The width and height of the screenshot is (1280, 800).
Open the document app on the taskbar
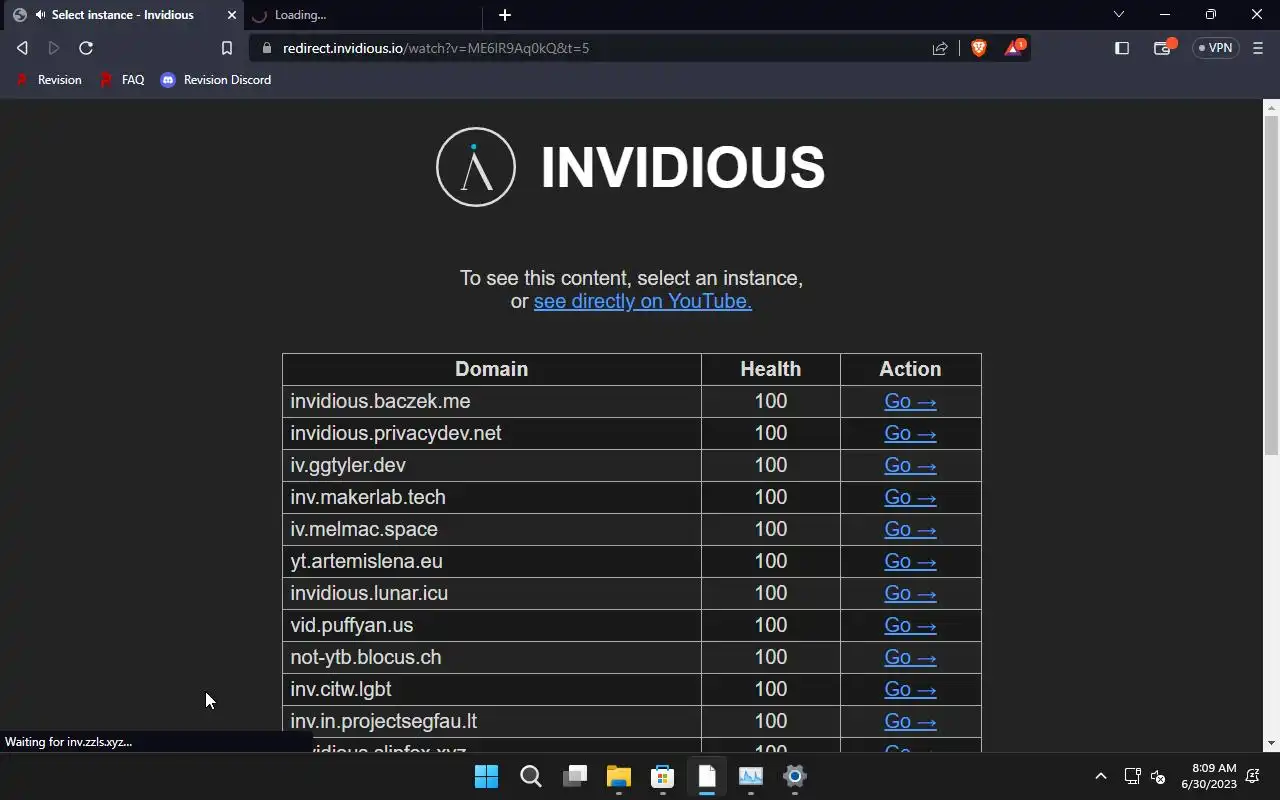(707, 776)
